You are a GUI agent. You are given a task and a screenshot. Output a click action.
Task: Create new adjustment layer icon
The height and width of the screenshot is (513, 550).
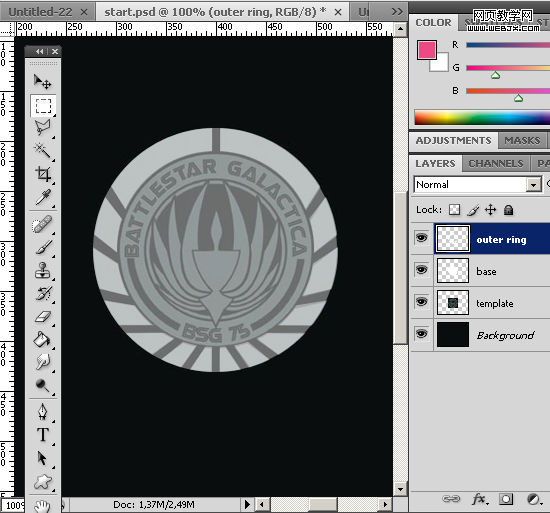(534, 499)
